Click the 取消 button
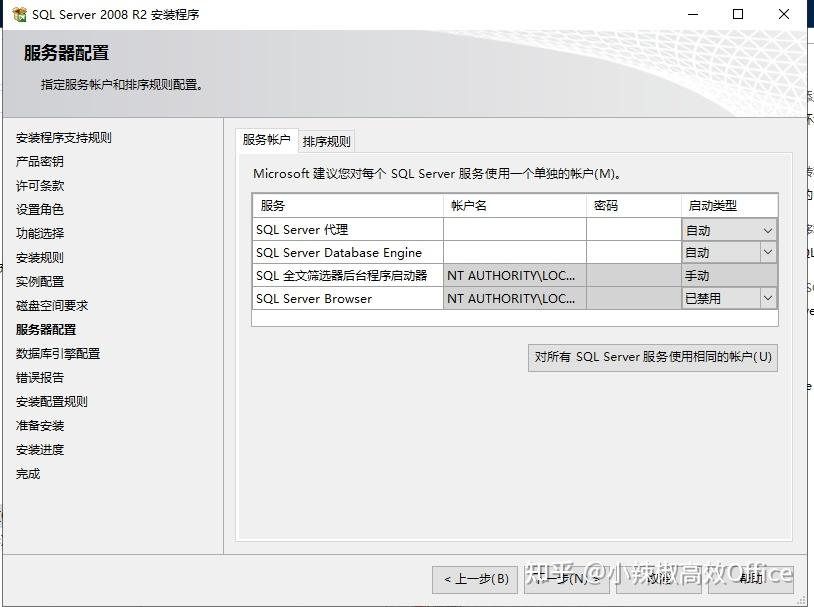The height and width of the screenshot is (607, 814). (657, 580)
